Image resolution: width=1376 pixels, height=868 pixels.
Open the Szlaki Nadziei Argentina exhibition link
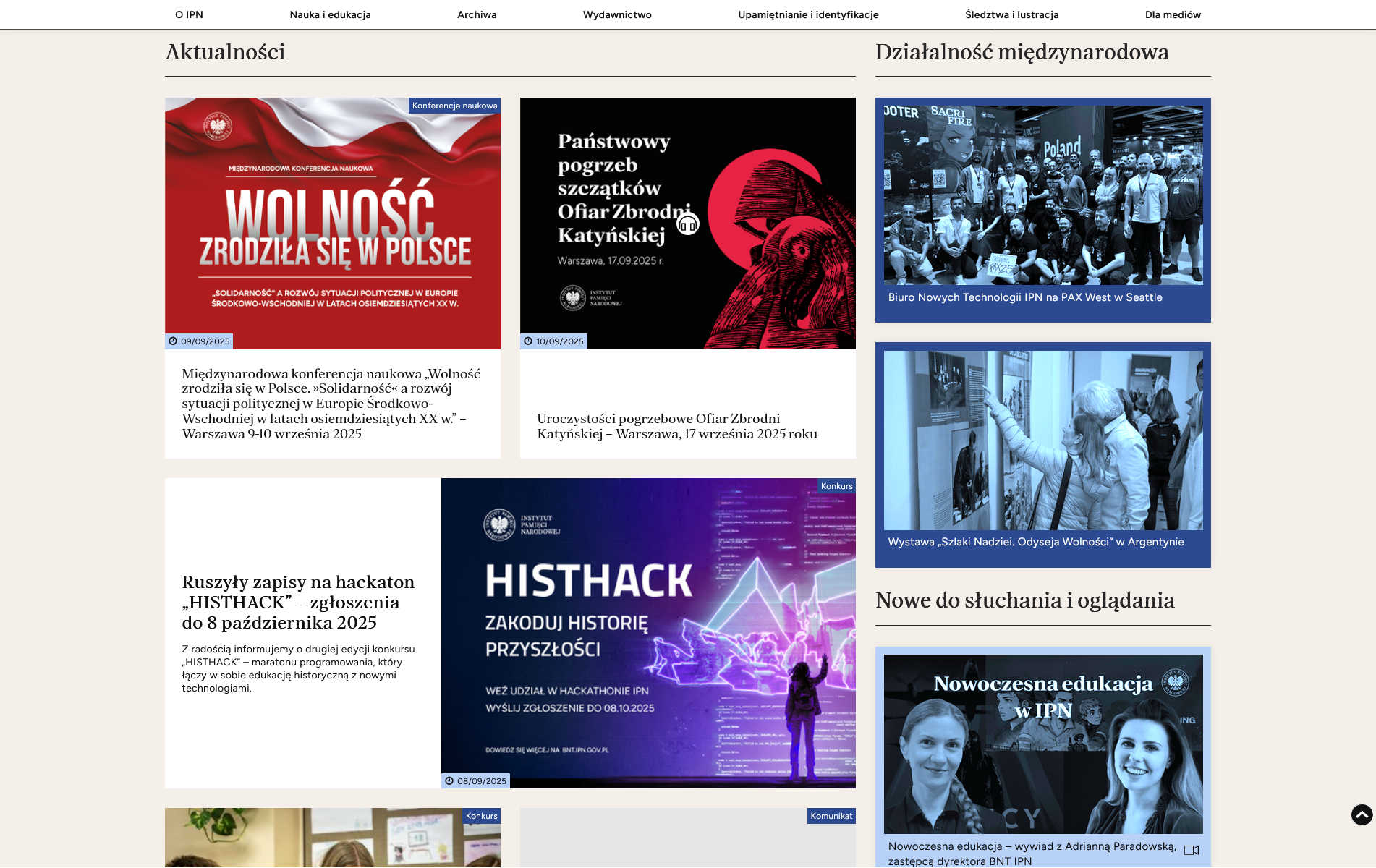tap(1035, 542)
